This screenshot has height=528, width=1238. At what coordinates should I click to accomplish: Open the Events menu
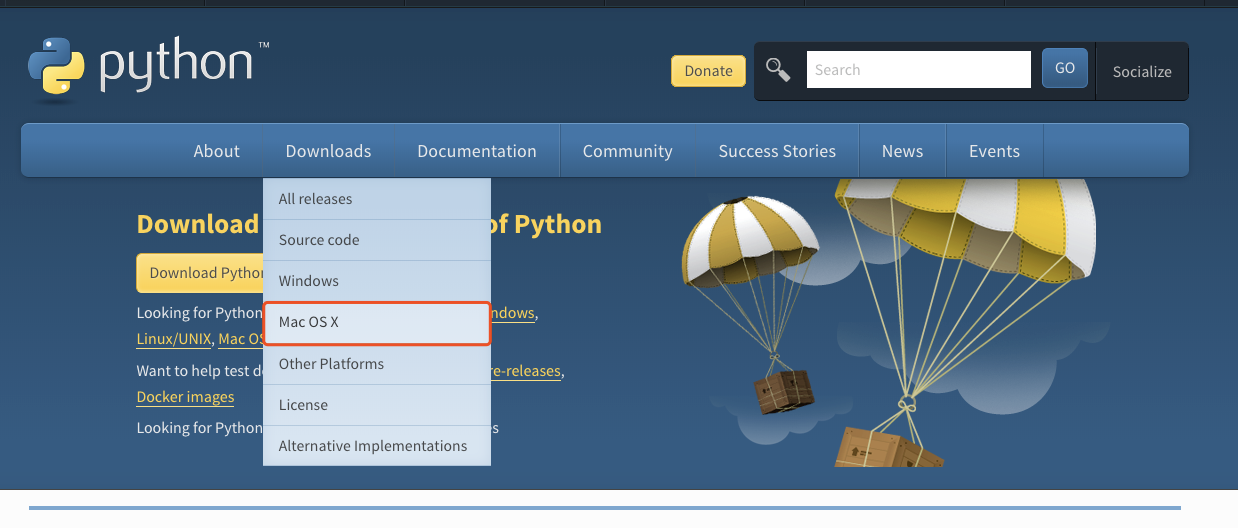[x=994, y=151]
